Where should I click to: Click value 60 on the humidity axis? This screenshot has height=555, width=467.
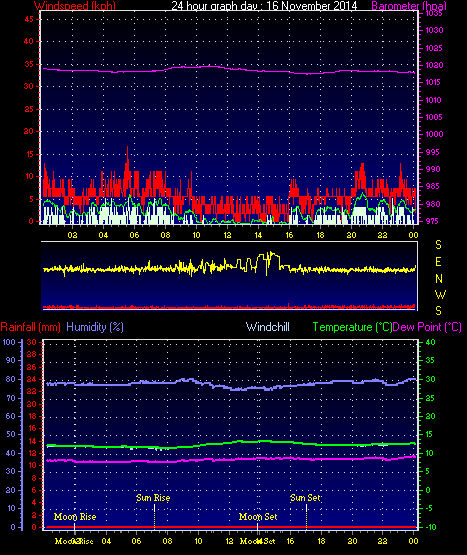pos(11,416)
